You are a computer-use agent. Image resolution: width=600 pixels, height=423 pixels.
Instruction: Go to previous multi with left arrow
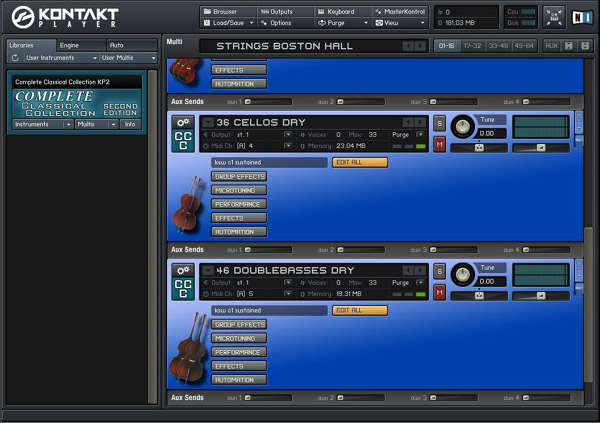click(x=408, y=46)
